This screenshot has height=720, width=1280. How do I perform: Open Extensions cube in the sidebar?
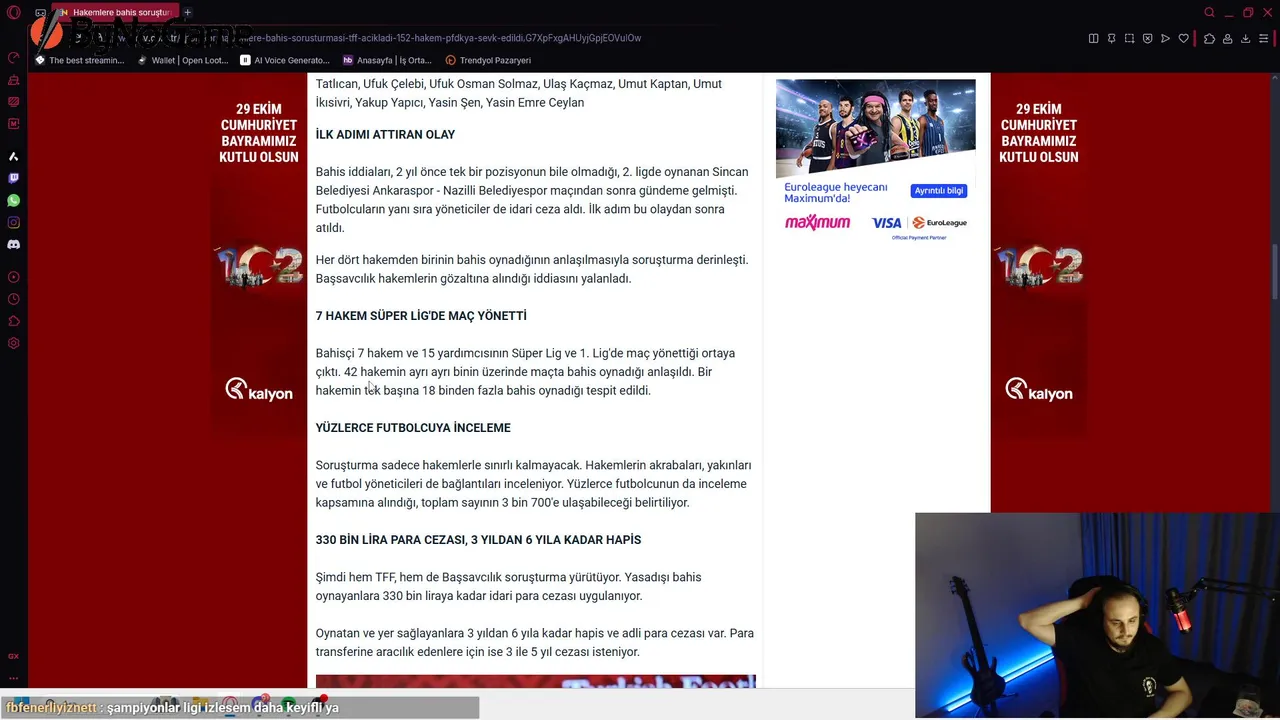click(x=13, y=321)
